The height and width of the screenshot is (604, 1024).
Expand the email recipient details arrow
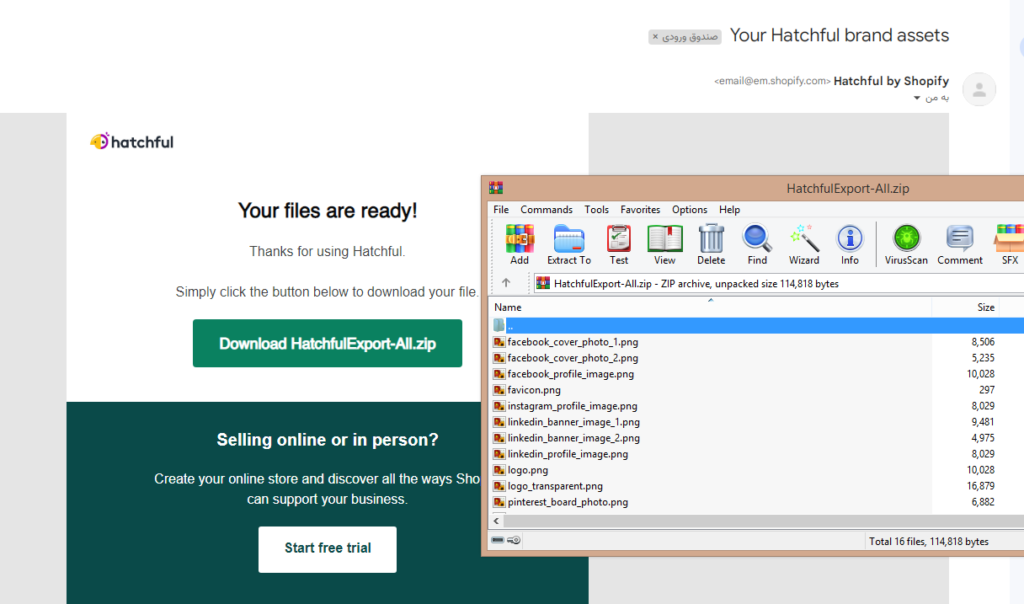click(918, 98)
